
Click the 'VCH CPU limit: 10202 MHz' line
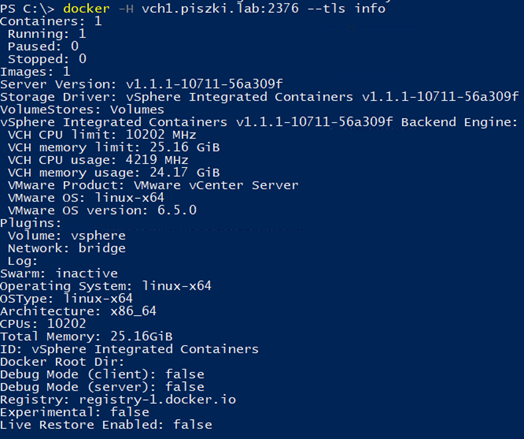[x=102, y=135]
